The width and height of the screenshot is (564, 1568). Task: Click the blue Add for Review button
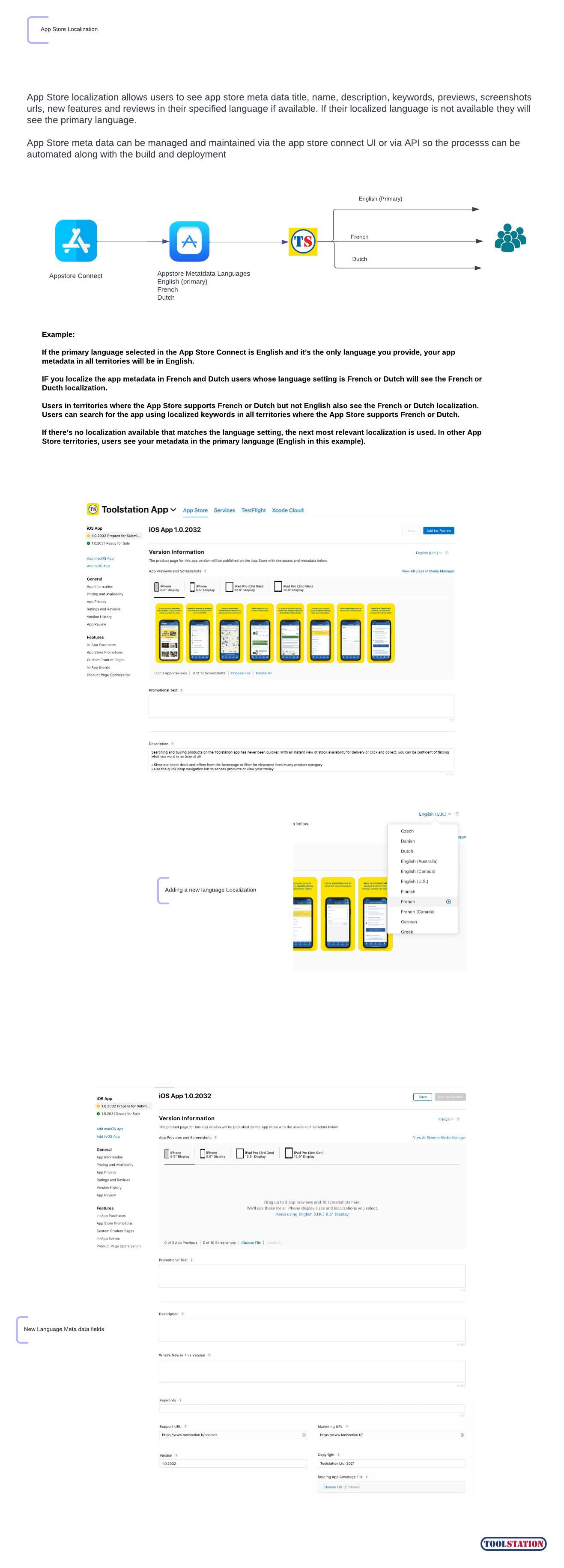[439, 530]
